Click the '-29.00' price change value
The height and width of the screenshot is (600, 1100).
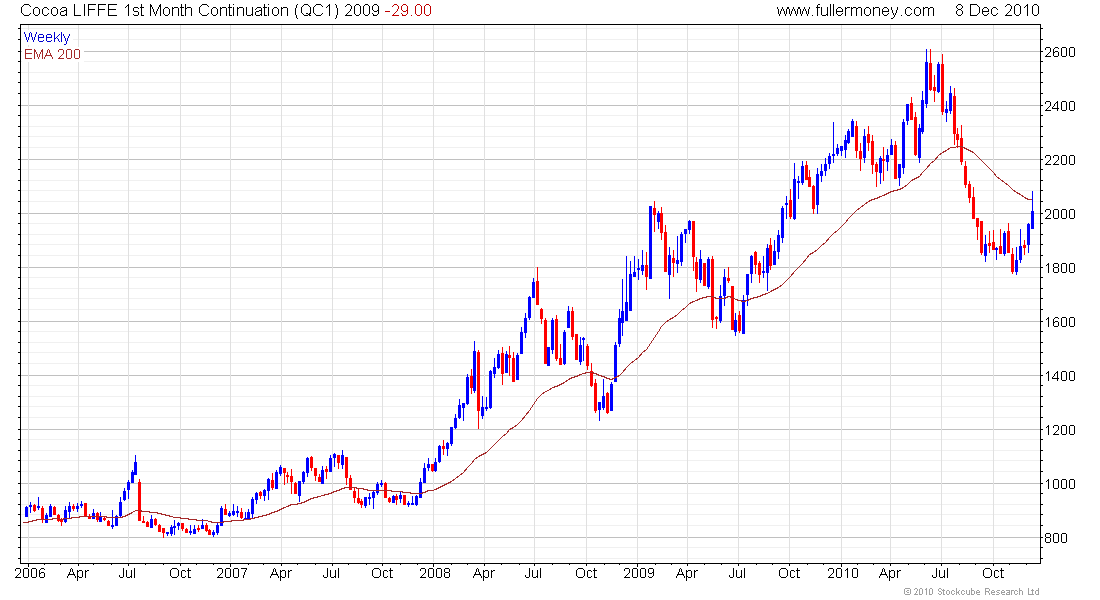pyautogui.click(x=408, y=11)
